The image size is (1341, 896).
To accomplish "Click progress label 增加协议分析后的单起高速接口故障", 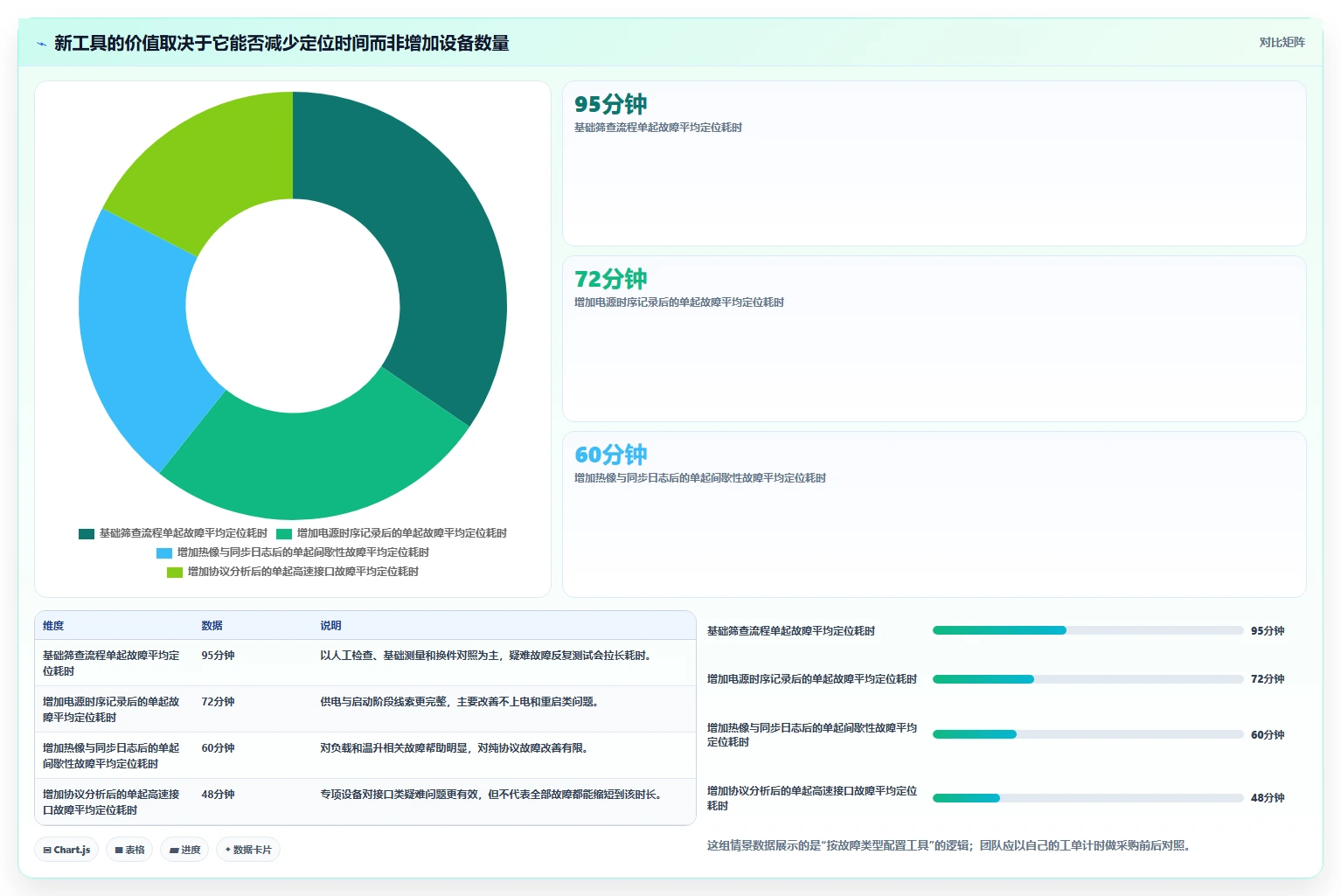I will pyautogui.click(x=812, y=798).
